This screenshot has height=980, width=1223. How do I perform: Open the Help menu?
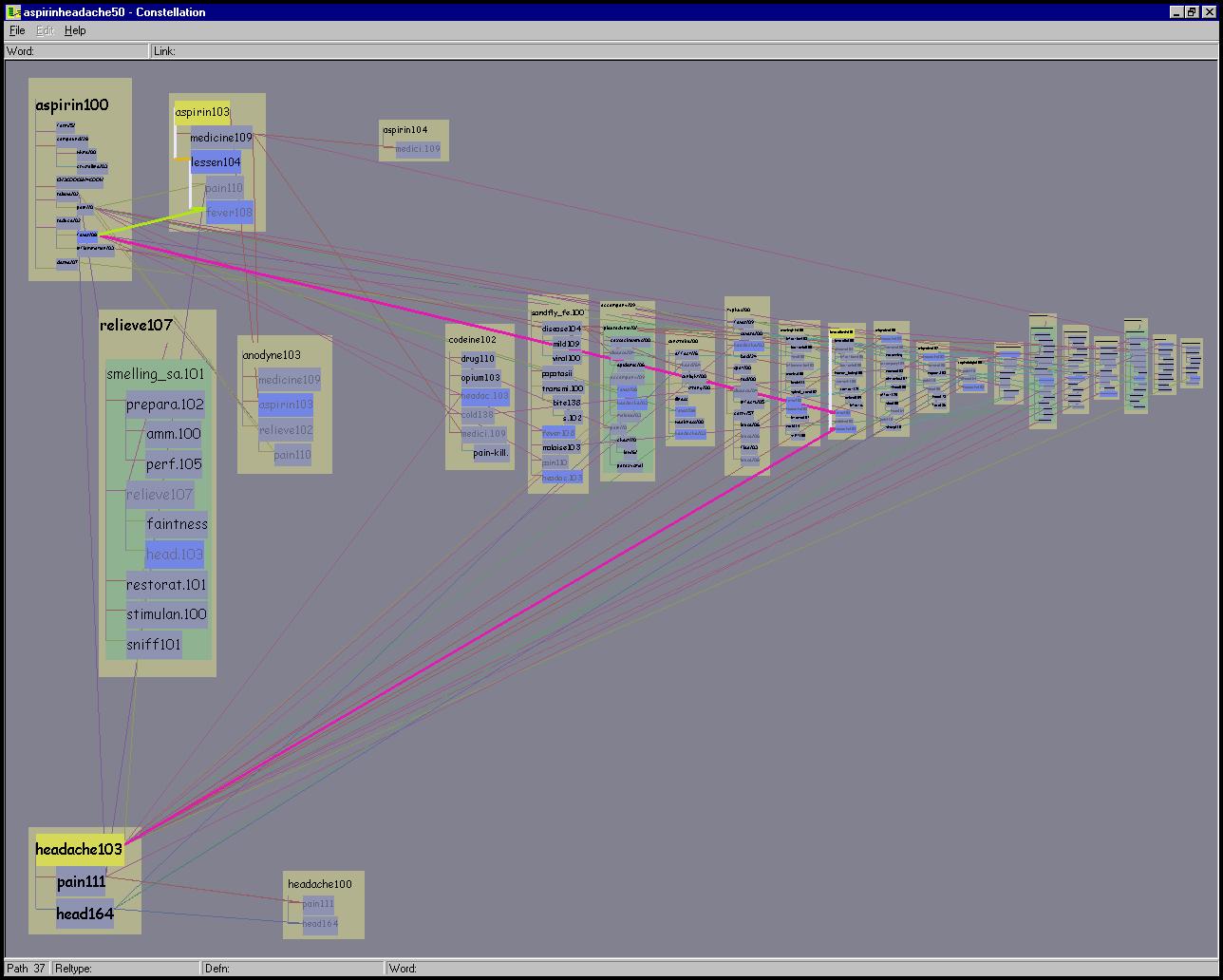[75, 30]
